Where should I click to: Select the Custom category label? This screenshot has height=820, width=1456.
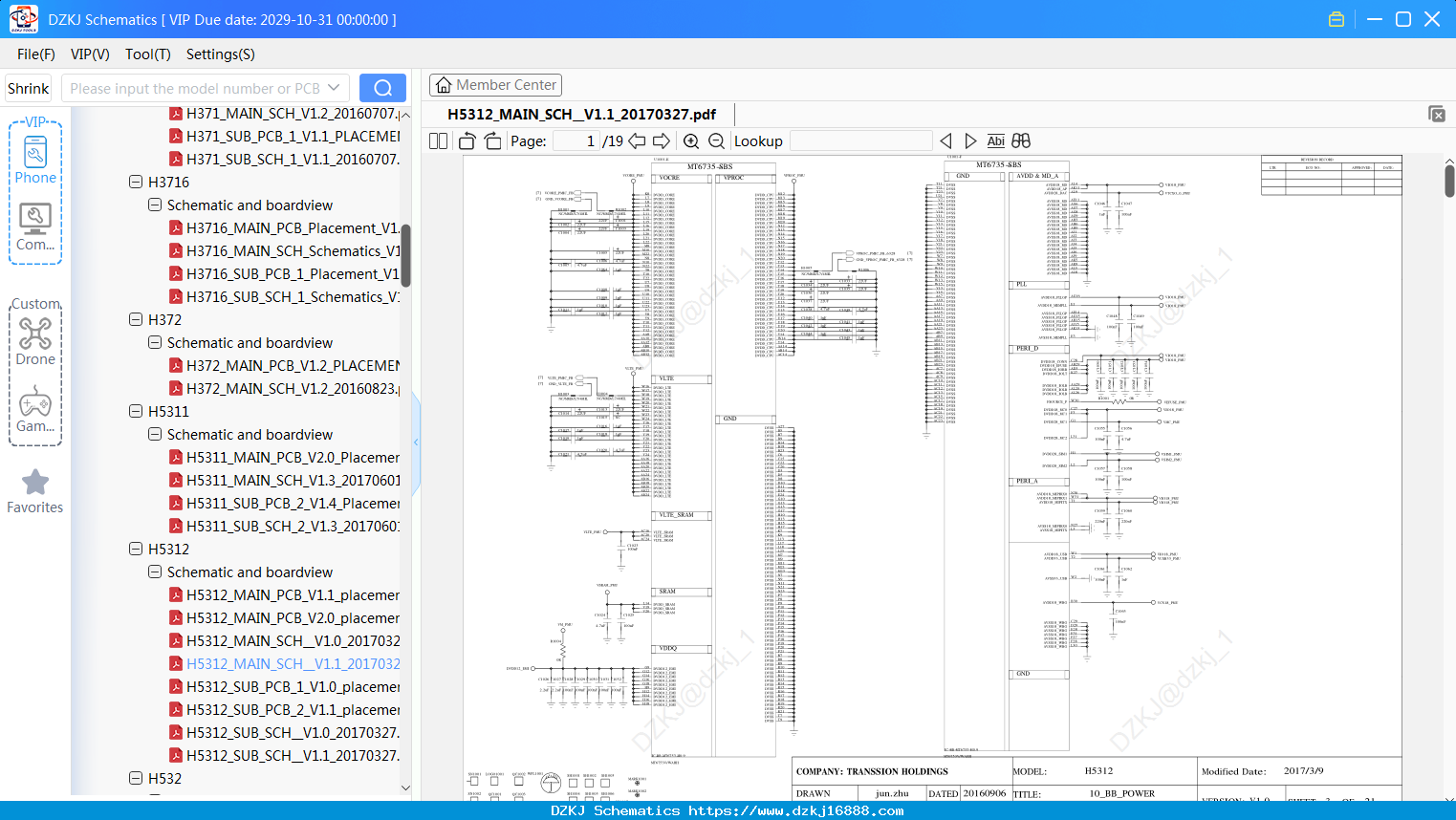pyautogui.click(x=35, y=304)
